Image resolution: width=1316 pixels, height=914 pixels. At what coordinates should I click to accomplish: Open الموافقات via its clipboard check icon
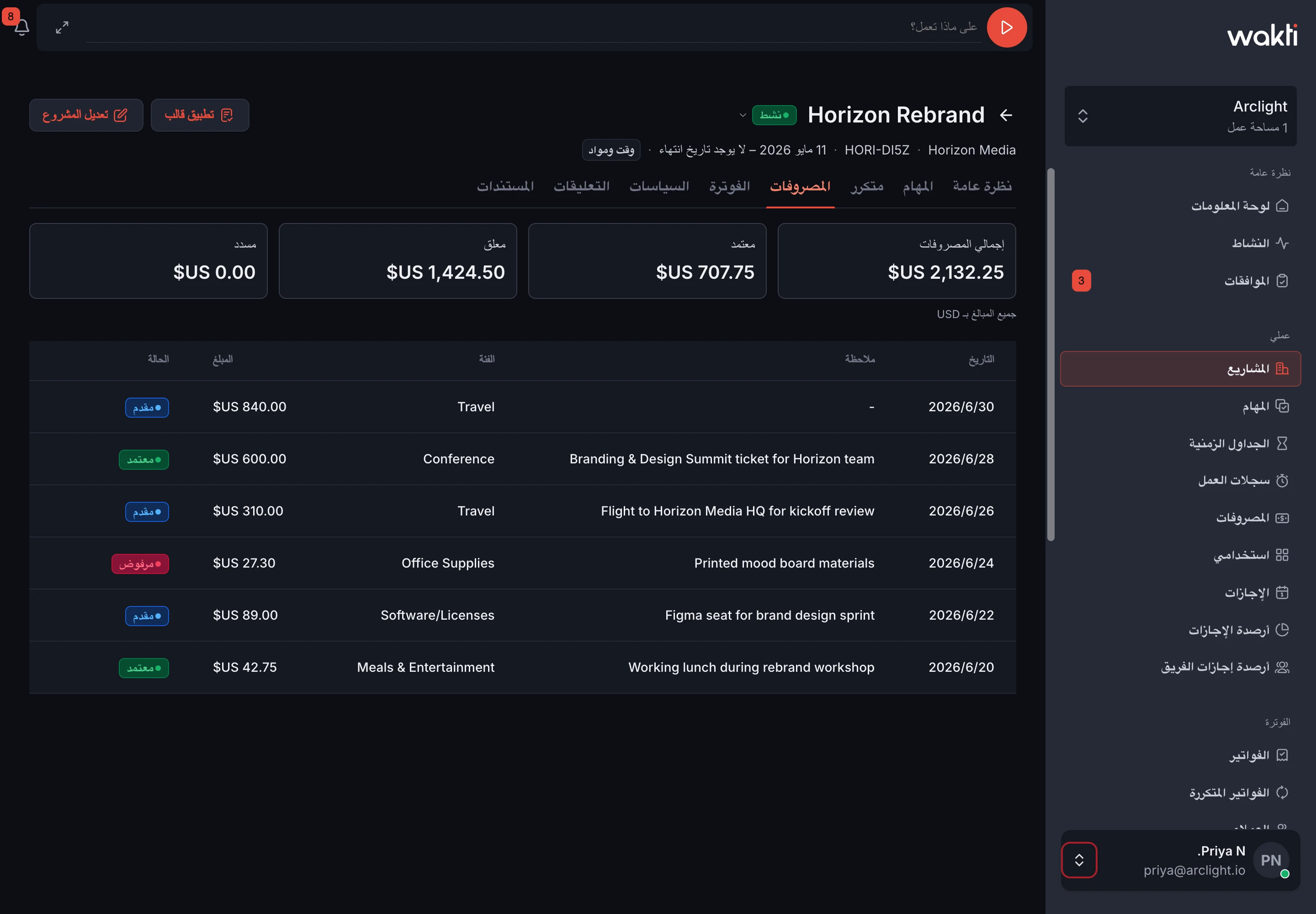[1282, 281]
